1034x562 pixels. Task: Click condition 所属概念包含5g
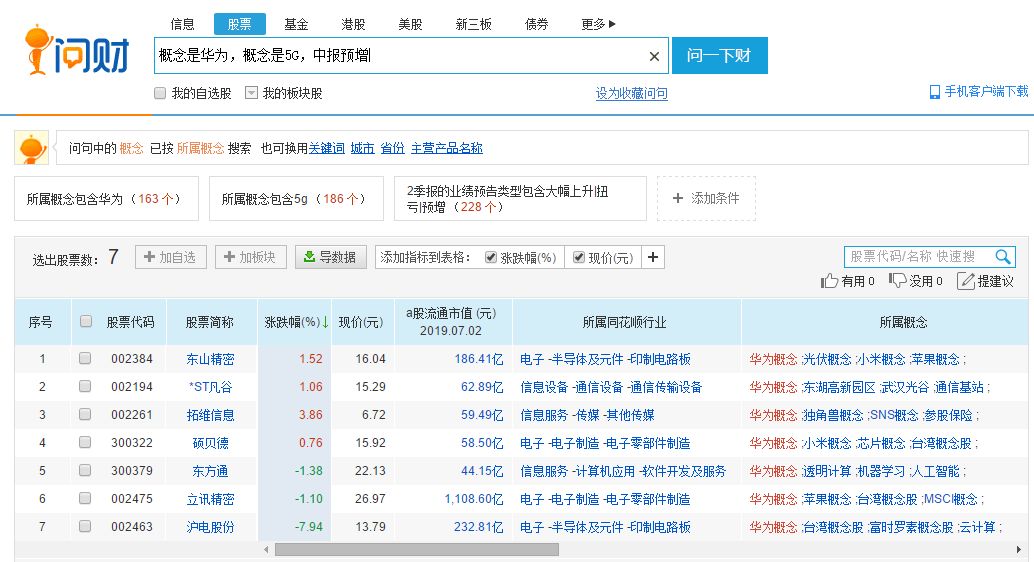click(x=296, y=199)
